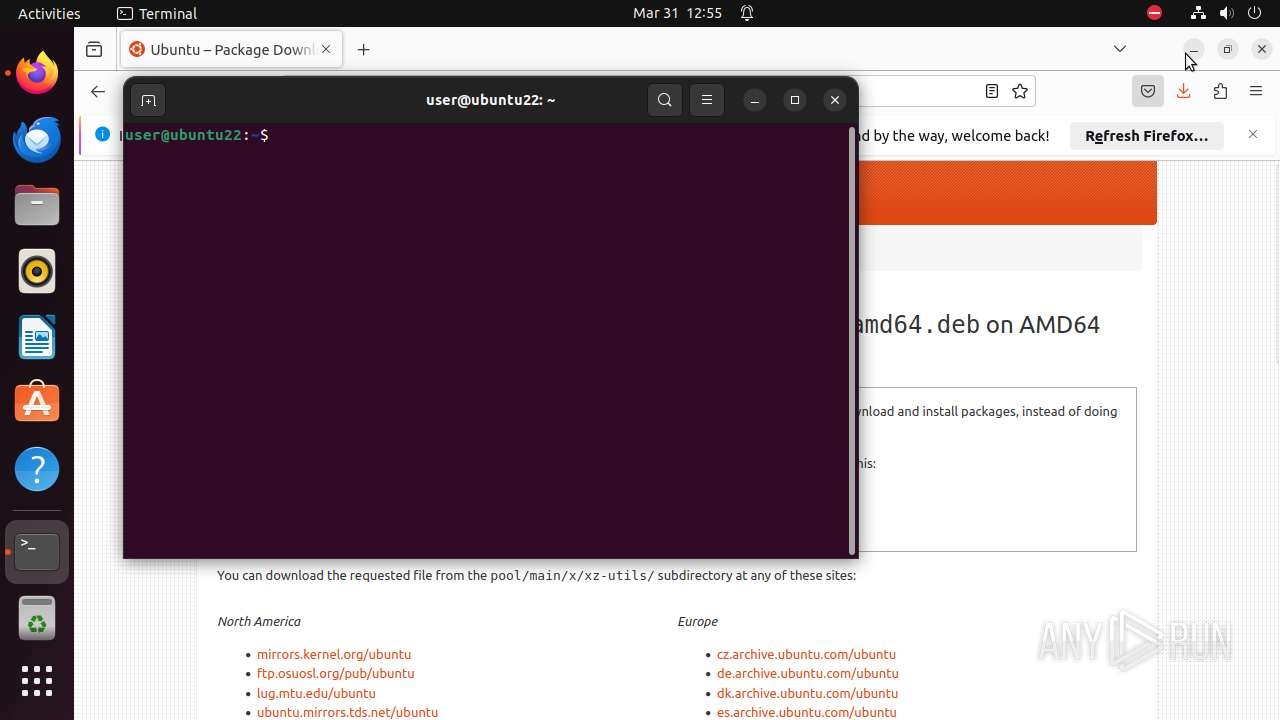Click the blue info icon in notification bar
Image resolution: width=1280 pixels, height=720 pixels.
coord(102,134)
